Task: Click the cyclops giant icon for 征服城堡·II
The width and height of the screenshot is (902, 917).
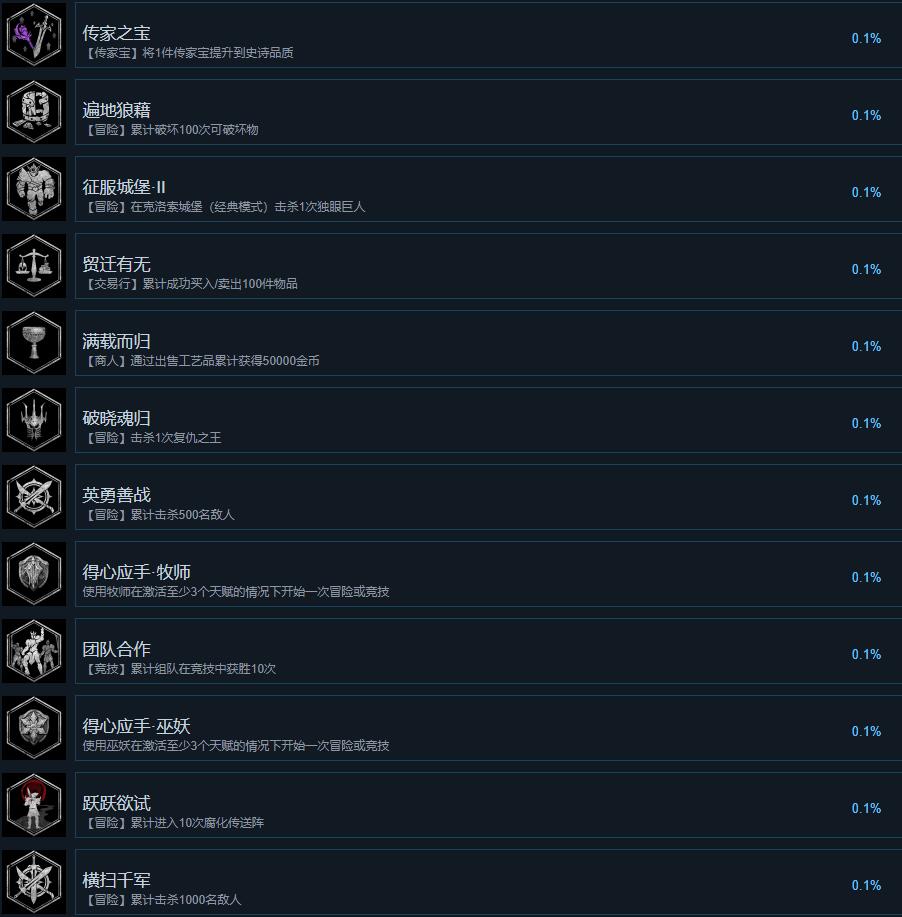Action: click(x=34, y=189)
